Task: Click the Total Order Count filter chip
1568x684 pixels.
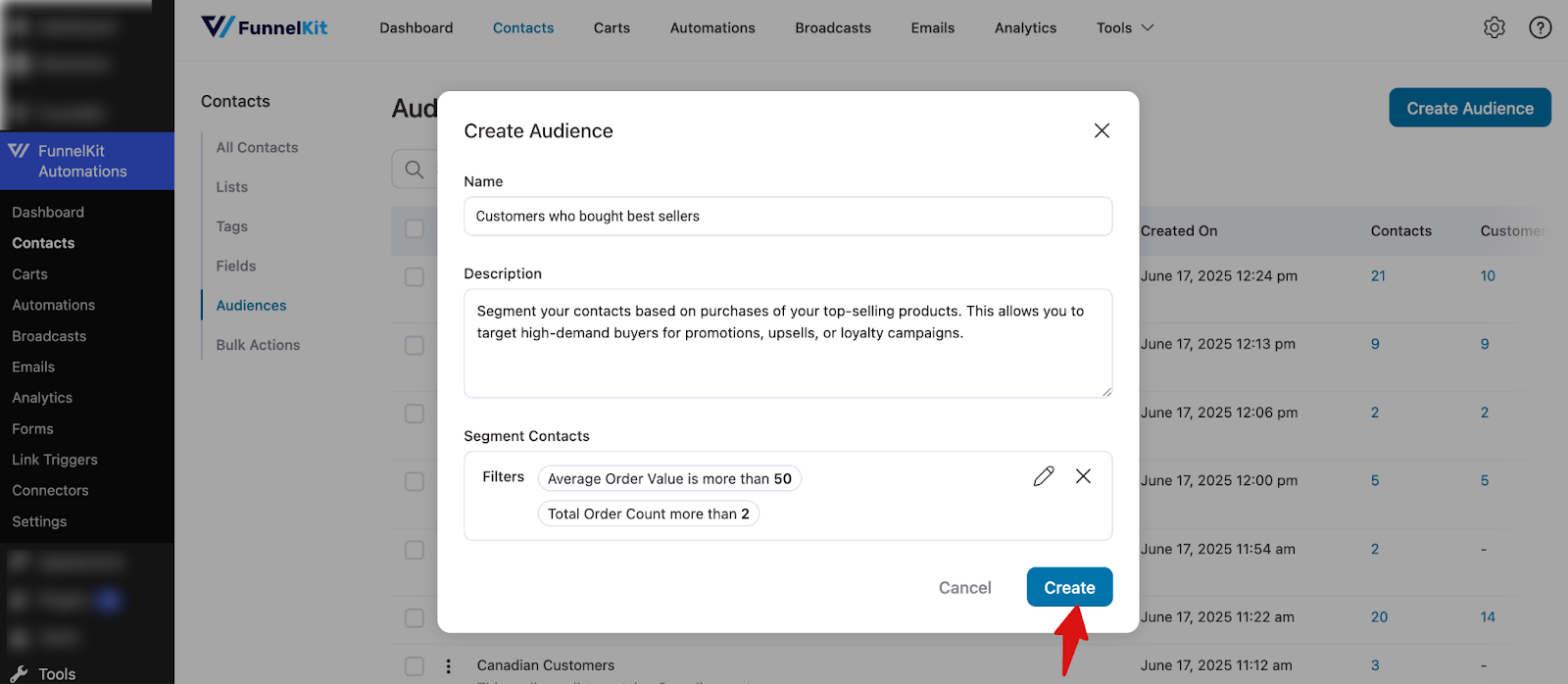Action: pyautogui.click(x=649, y=513)
